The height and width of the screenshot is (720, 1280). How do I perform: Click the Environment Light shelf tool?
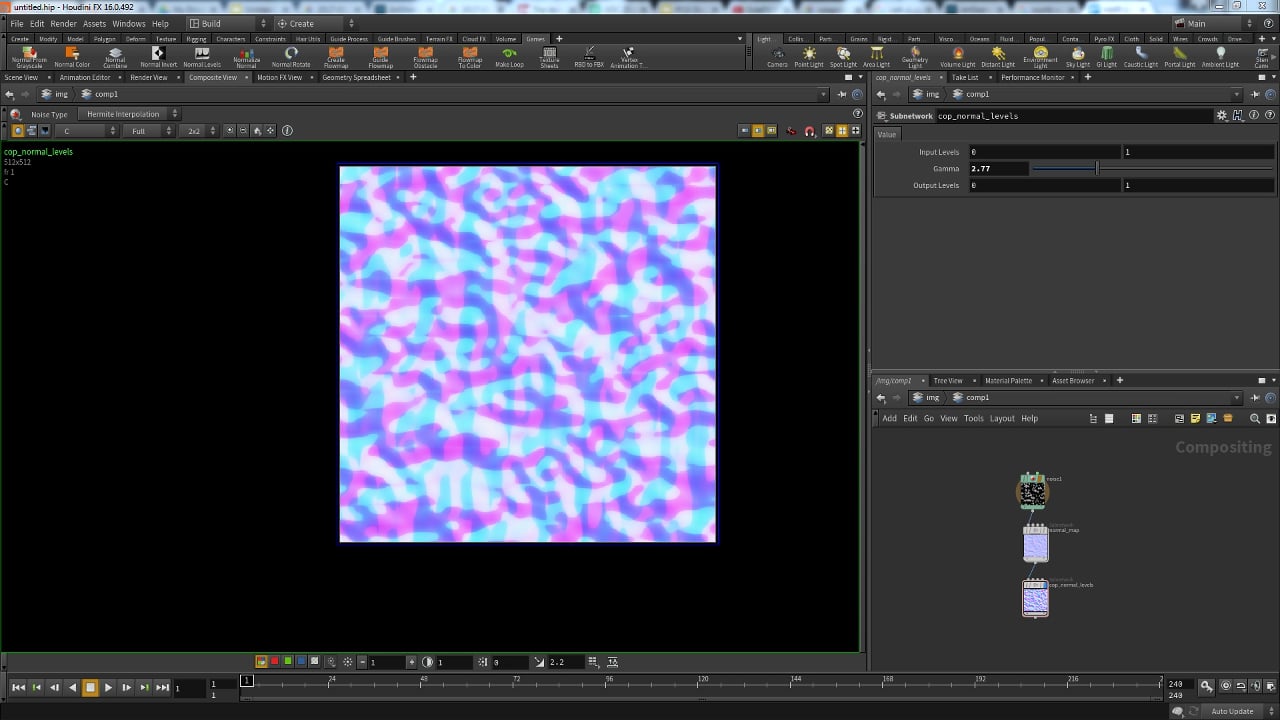pos(1040,57)
